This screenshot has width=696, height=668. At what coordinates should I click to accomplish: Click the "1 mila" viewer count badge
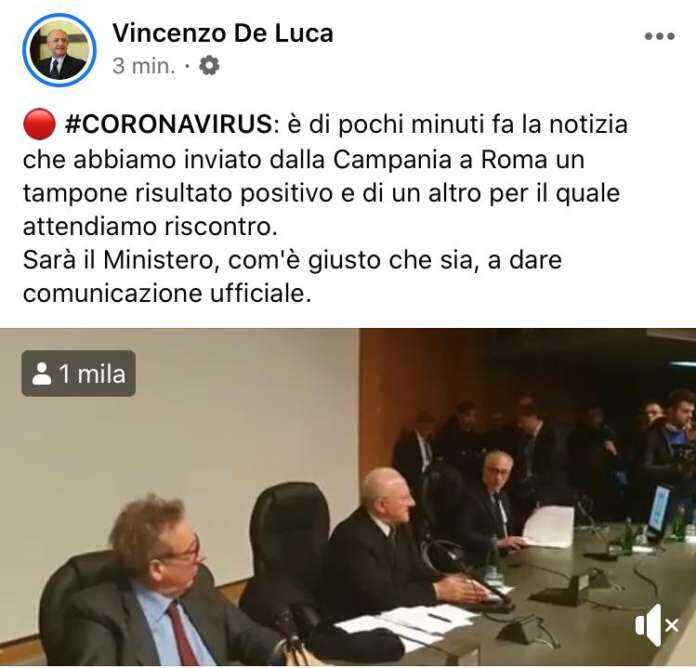pyautogui.click(x=79, y=373)
